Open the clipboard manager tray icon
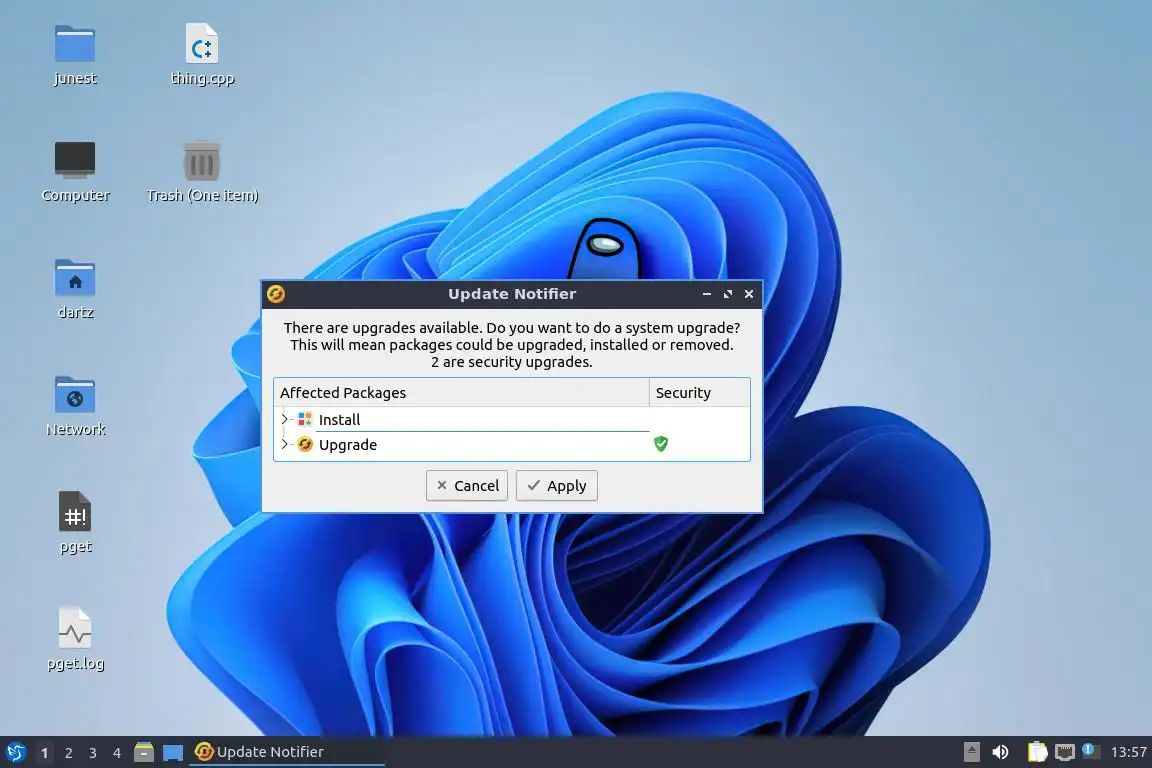1152x768 pixels. tap(1037, 752)
